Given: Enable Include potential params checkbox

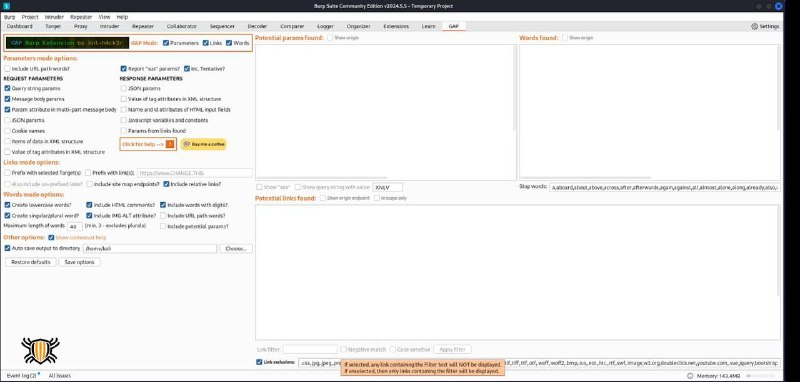Looking at the screenshot, I should point(163,226).
